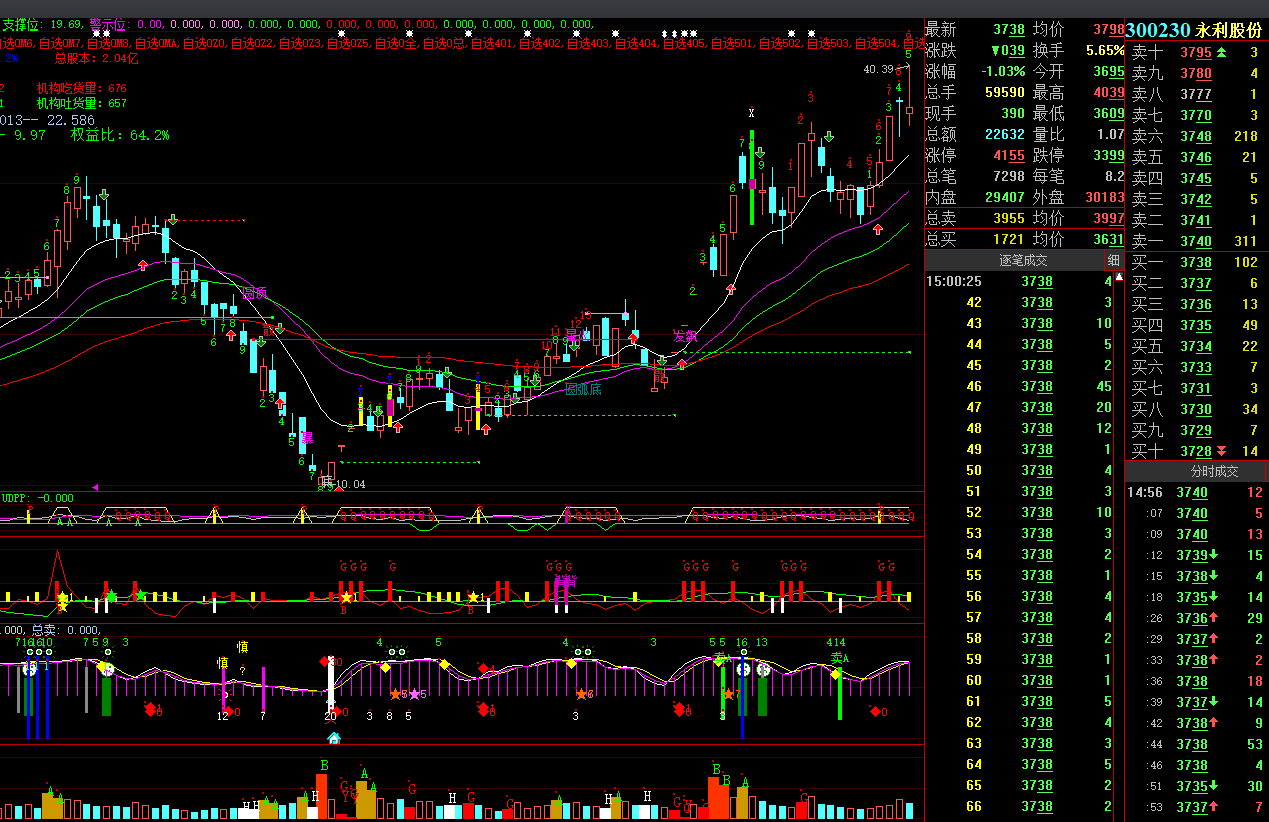This screenshot has height=822, width=1269.
Task: Click the 细 detail button
Action: (x=1113, y=260)
